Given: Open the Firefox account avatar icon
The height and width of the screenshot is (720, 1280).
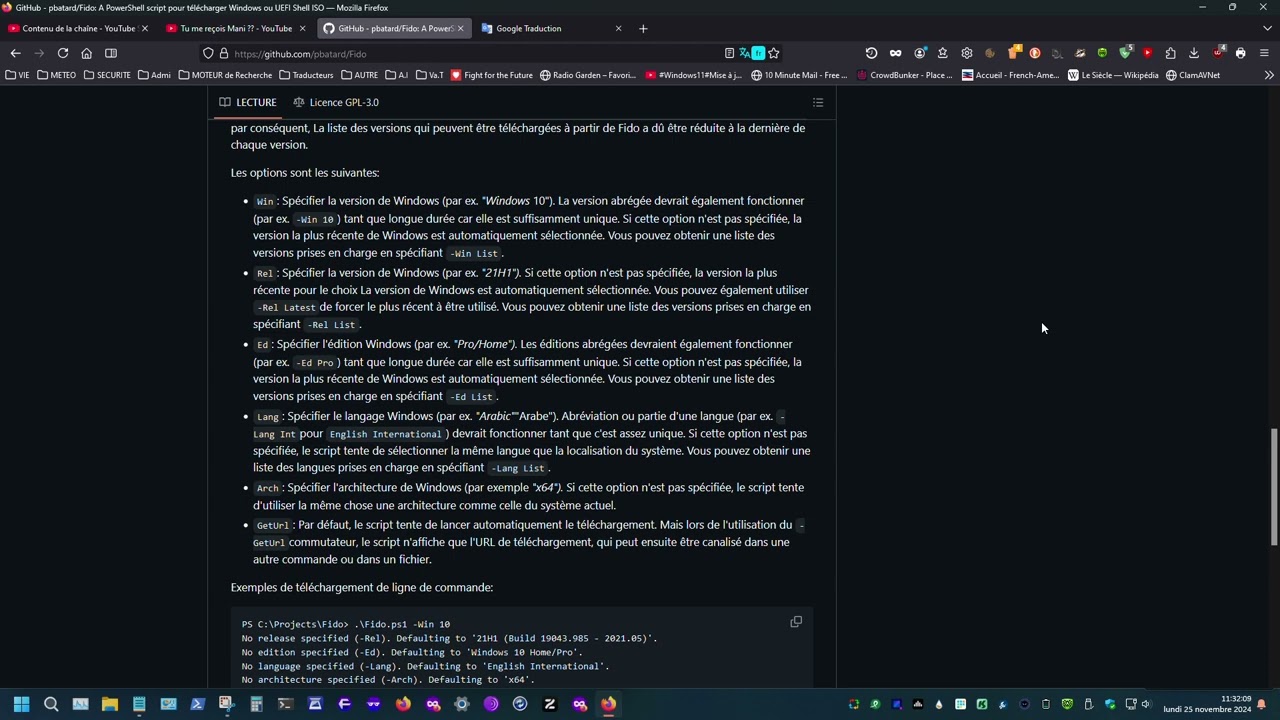Looking at the screenshot, I should pyautogui.click(x=919, y=53).
